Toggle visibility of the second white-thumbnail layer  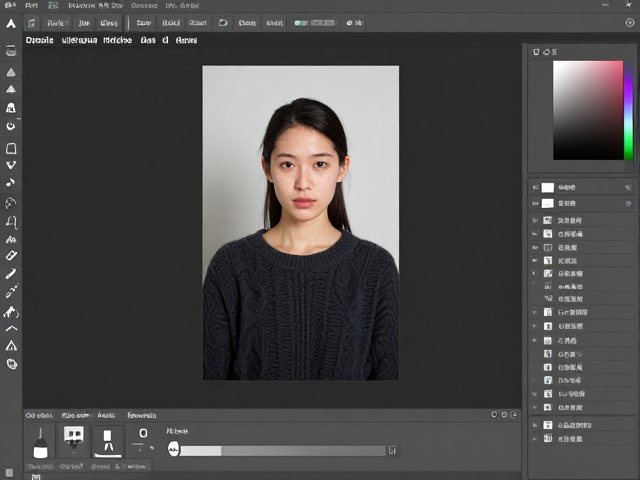click(535, 203)
